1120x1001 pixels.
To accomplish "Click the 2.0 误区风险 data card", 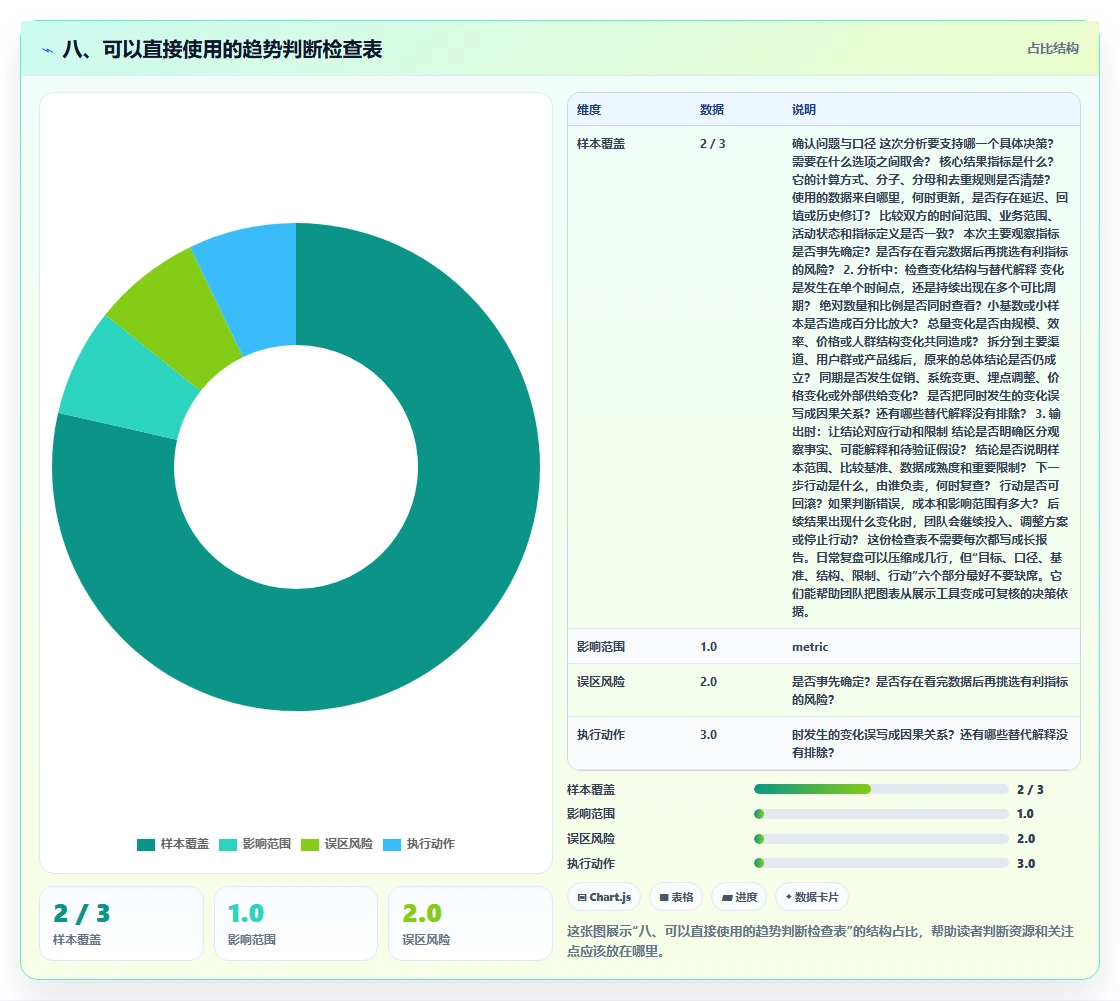I will [x=470, y=924].
